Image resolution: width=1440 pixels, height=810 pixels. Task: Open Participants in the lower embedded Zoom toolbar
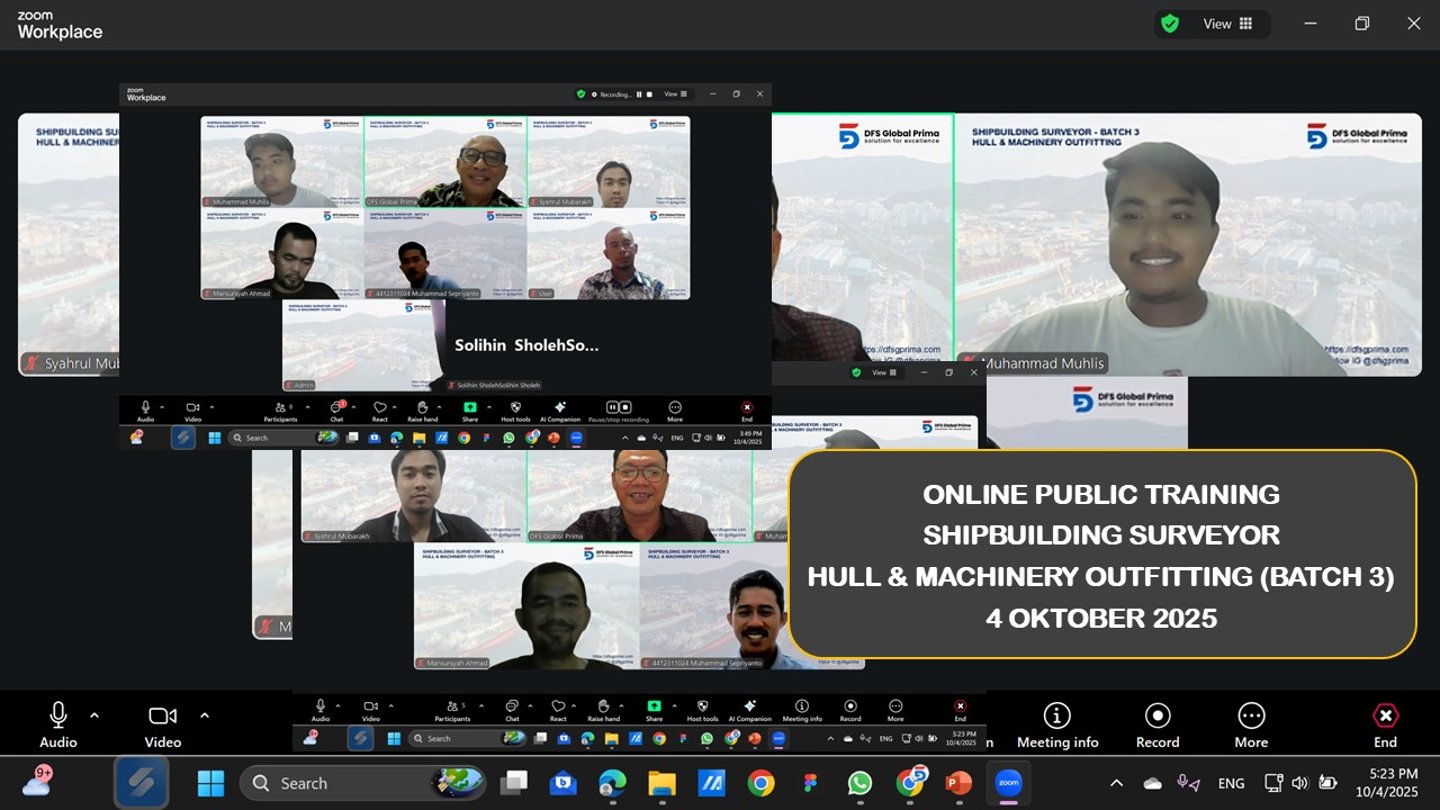452,710
